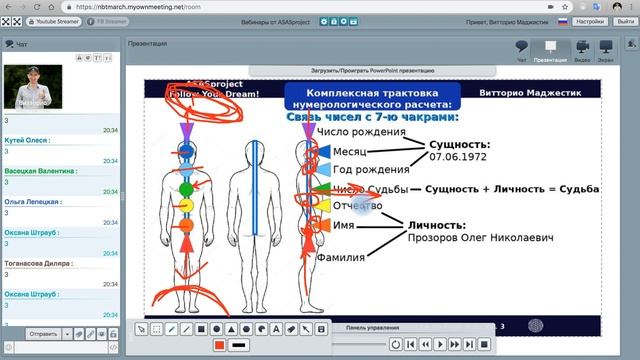Choose the triangle shape tool
This screenshot has width=640, height=360.
coord(231,329)
